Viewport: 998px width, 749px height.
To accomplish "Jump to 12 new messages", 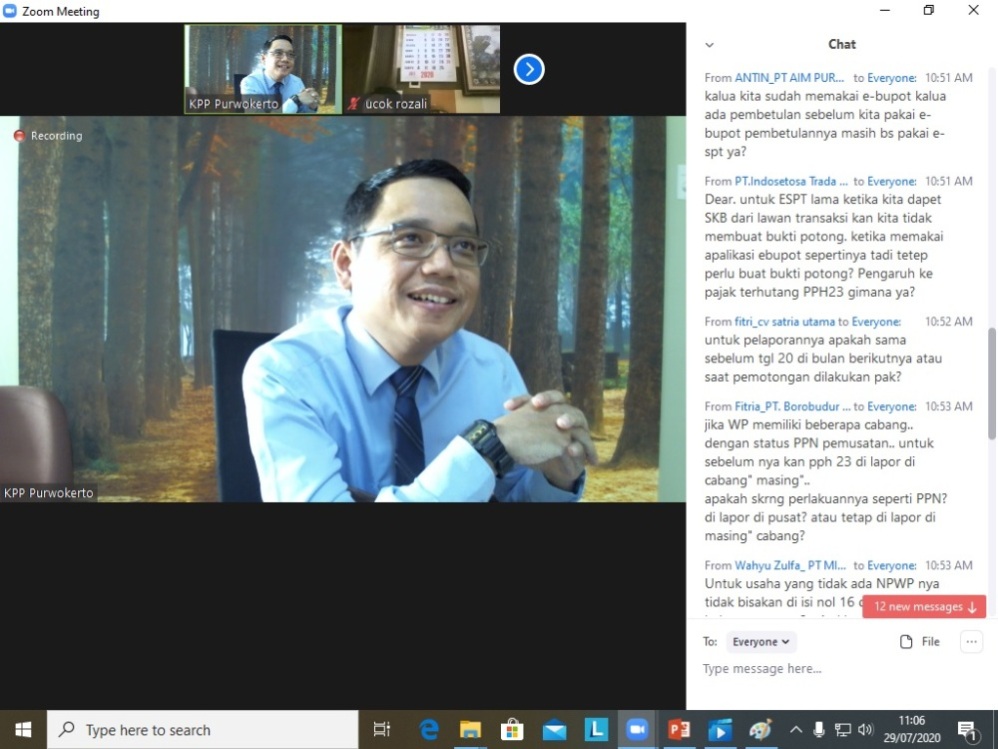I will coord(924,607).
